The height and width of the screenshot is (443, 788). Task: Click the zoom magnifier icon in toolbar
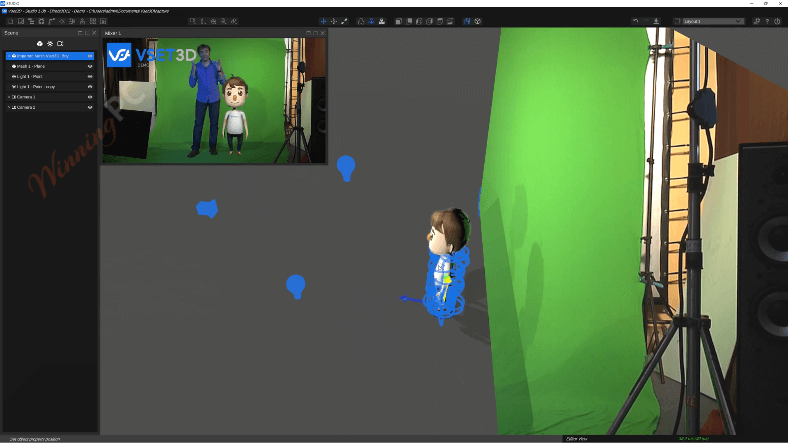(224, 21)
